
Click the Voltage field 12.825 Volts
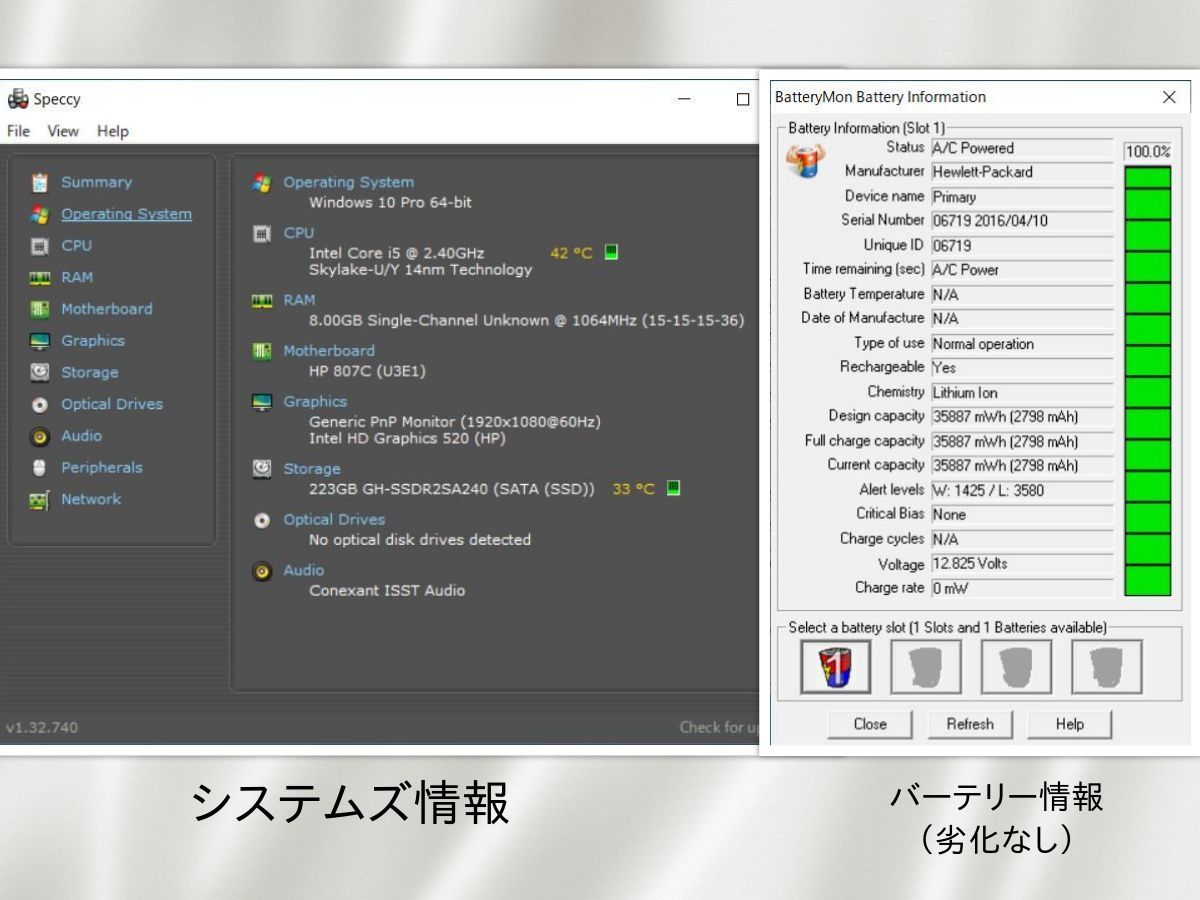tap(1022, 564)
